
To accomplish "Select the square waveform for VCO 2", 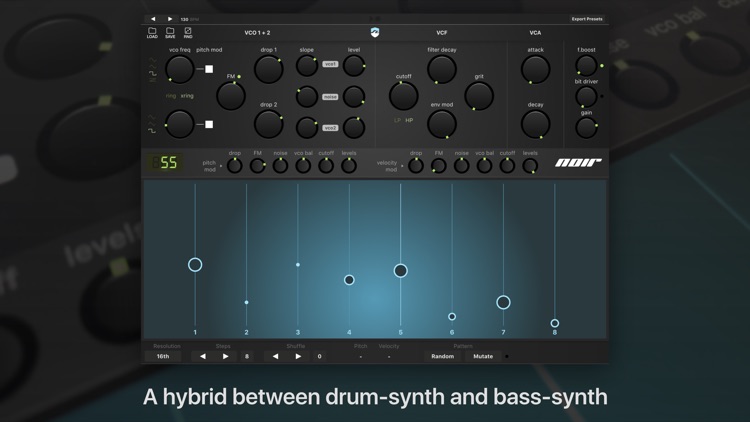I will [x=152, y=131].
